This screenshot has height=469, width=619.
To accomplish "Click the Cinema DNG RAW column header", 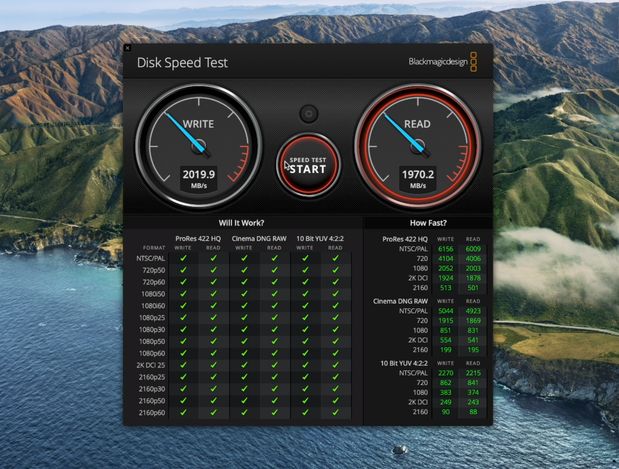I will pyautogui.click(x=259, y=238).
